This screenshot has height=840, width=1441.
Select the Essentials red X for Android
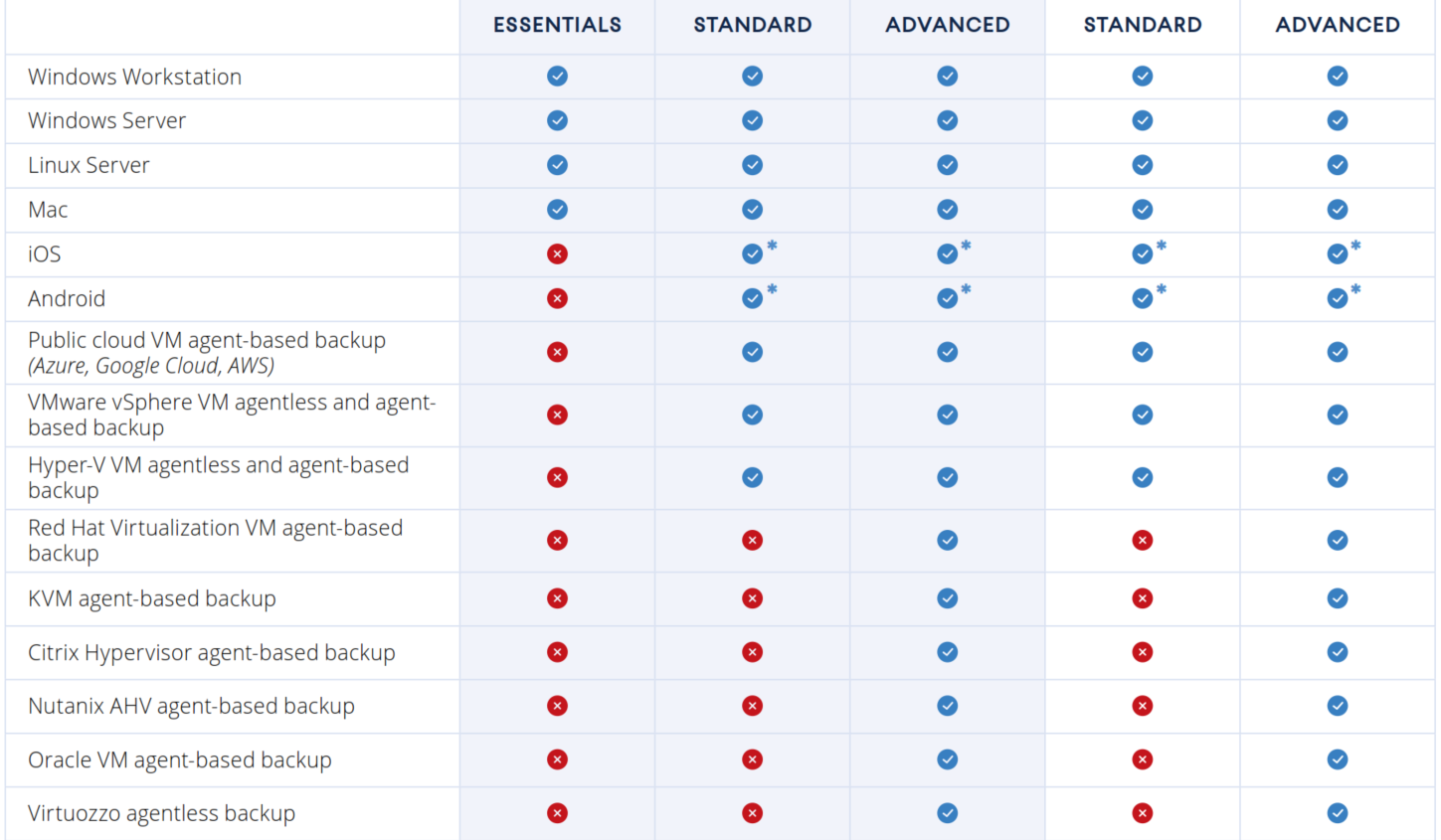(557, 298)
